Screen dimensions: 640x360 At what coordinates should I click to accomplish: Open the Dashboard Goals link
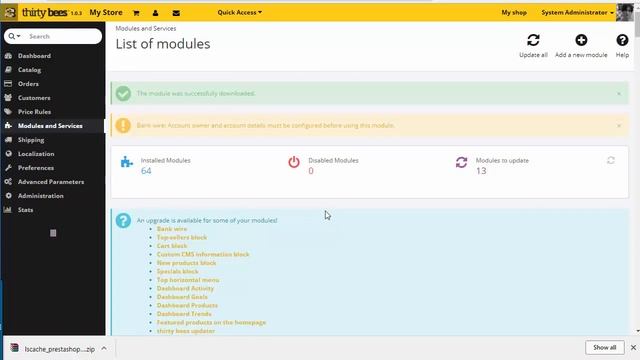pos(182,297)
